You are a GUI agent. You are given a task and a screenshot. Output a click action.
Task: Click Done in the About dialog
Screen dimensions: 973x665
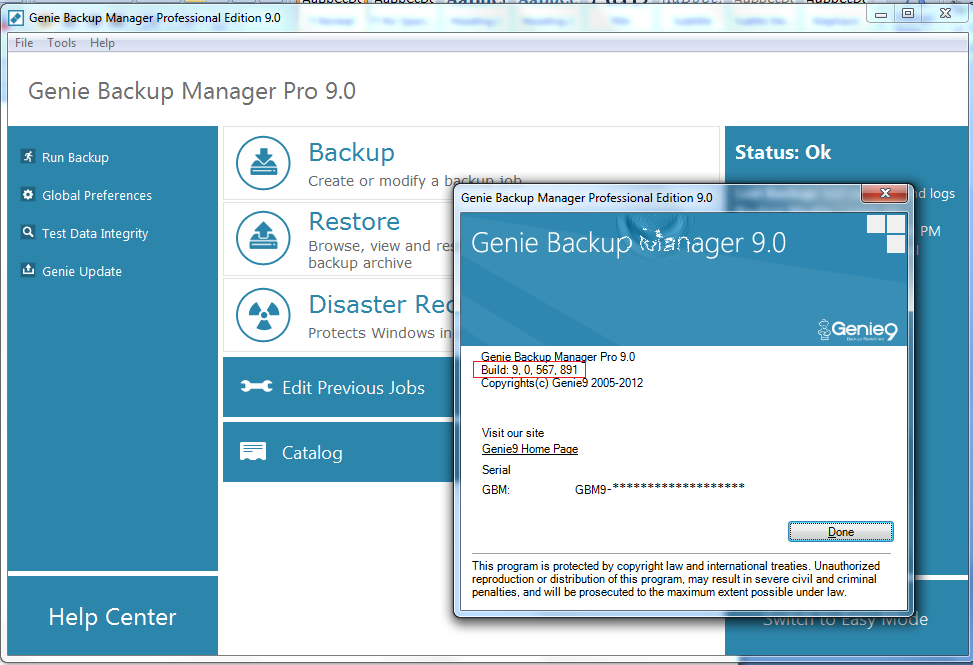click(x=841, y=532)
